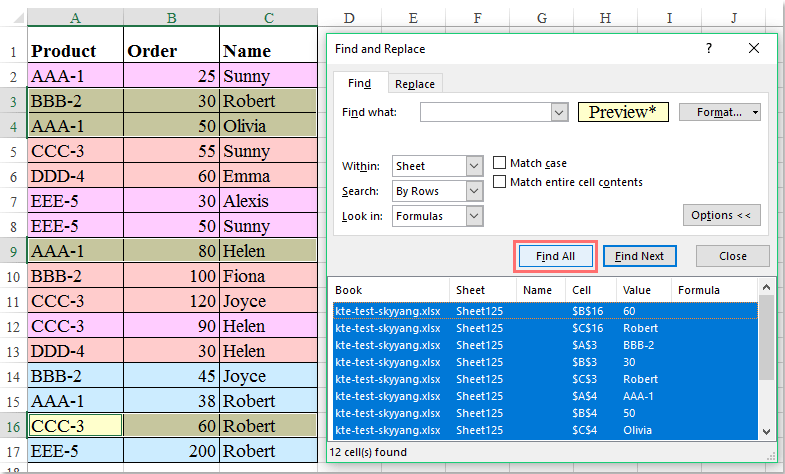Screen dimensions: 785x474
Task: Click the Find Next button
Action: 639,256
